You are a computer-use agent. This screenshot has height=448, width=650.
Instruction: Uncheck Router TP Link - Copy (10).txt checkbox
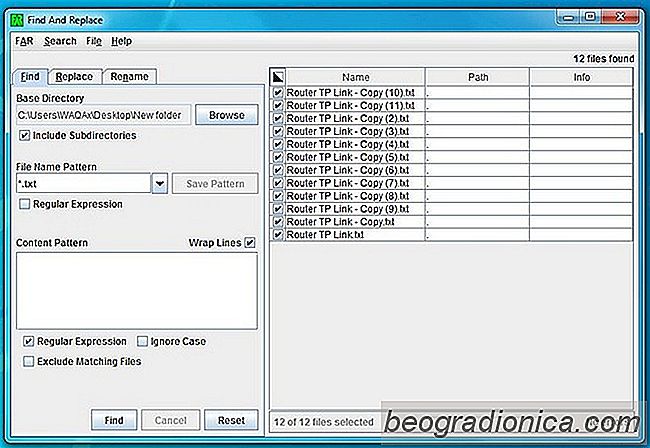point(278,92)
